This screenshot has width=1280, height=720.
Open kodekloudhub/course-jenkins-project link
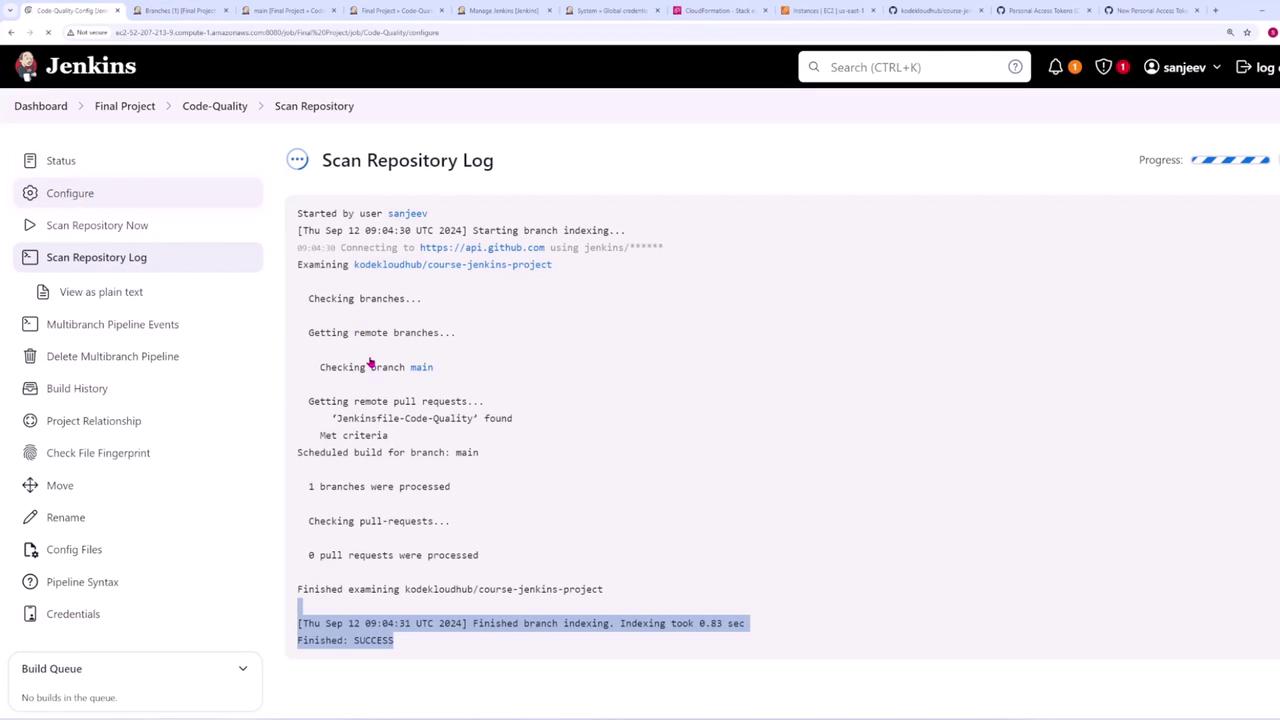(452, 265)
